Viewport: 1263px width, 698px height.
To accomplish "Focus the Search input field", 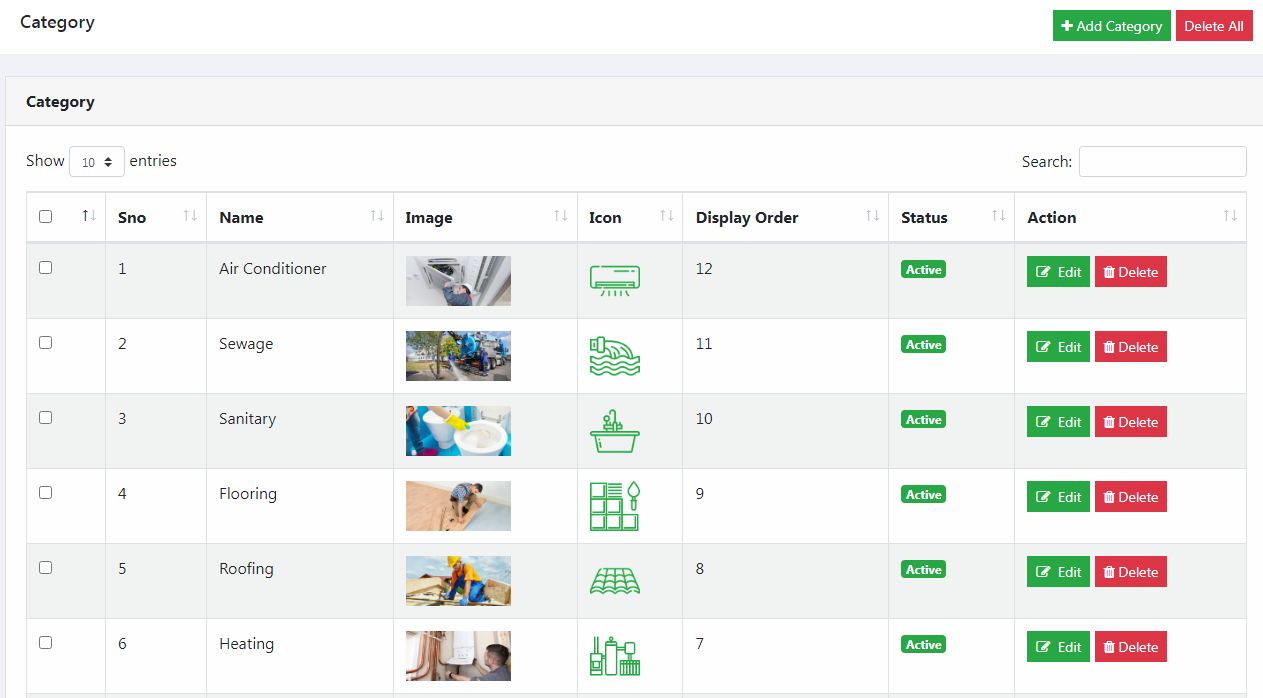I will pyautogui.click(x=1162, y=162).
